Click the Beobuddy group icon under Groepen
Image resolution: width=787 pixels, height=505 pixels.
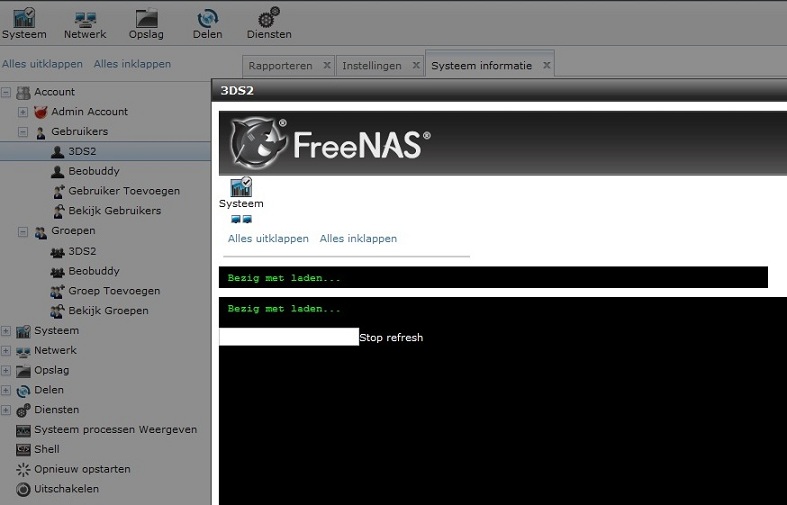point(57,272)
